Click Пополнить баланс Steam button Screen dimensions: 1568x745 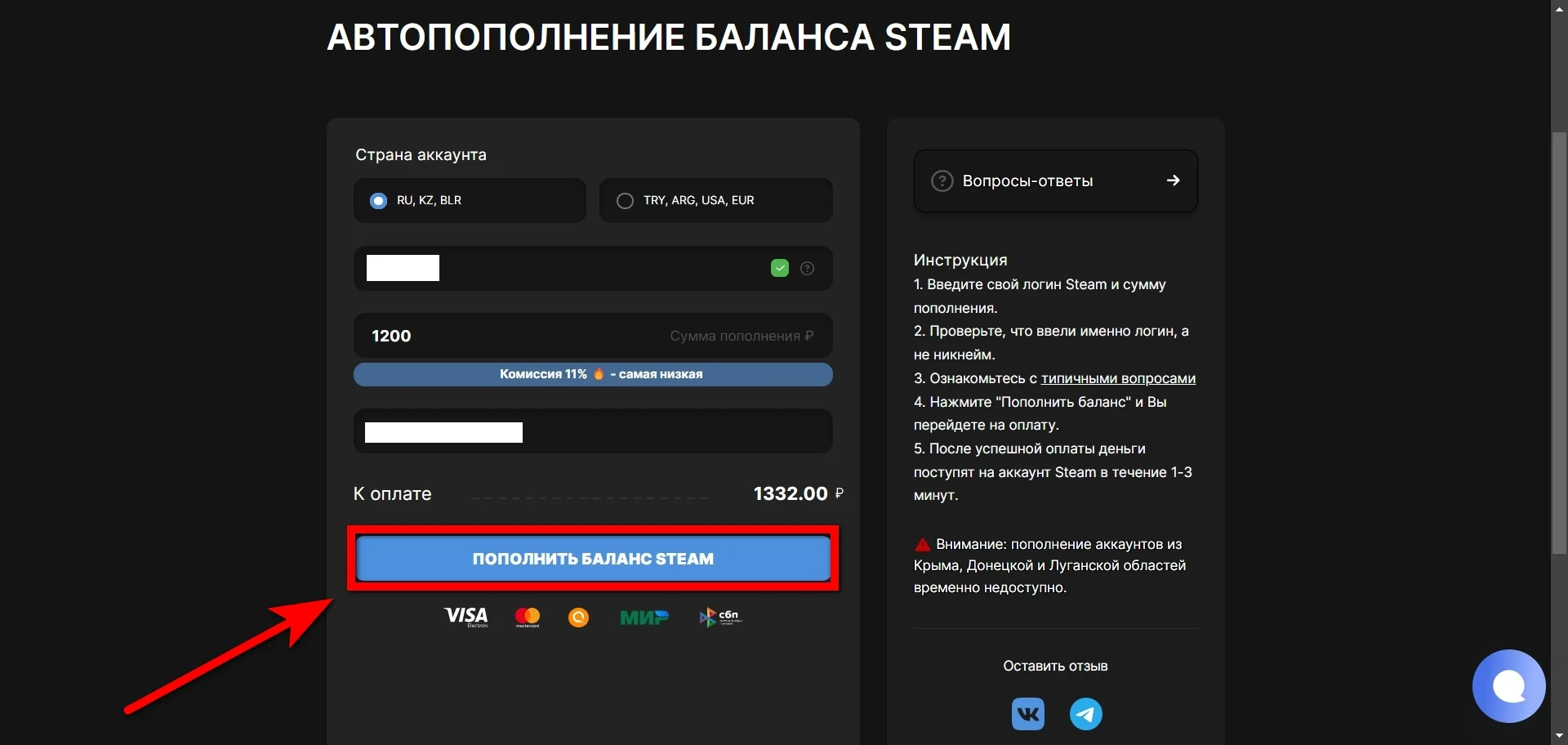point(593,559)
